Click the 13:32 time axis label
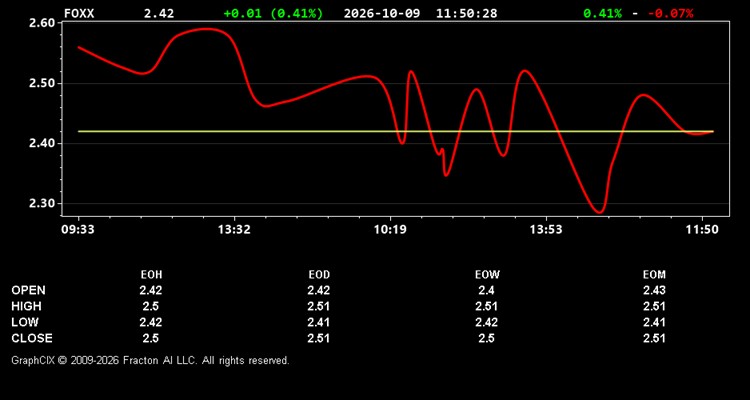 point(234,230)
